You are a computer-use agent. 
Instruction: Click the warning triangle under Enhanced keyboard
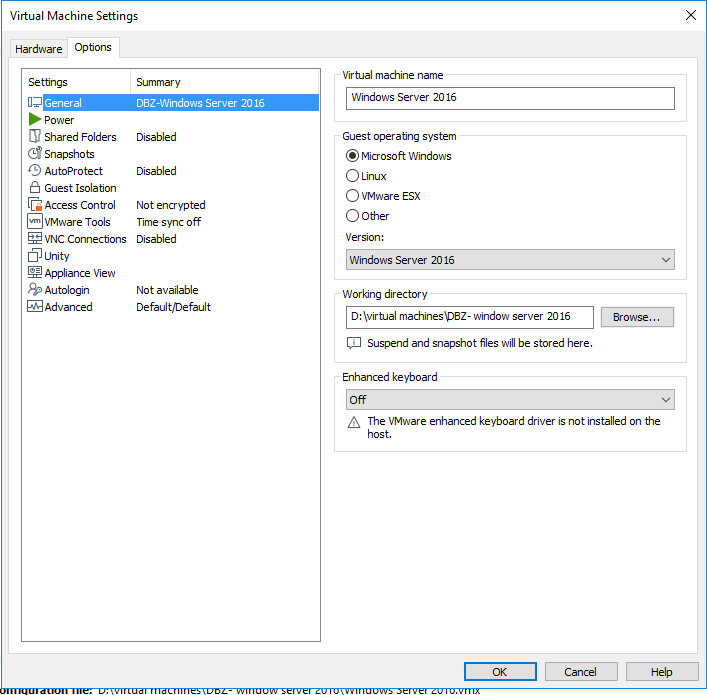354,423
